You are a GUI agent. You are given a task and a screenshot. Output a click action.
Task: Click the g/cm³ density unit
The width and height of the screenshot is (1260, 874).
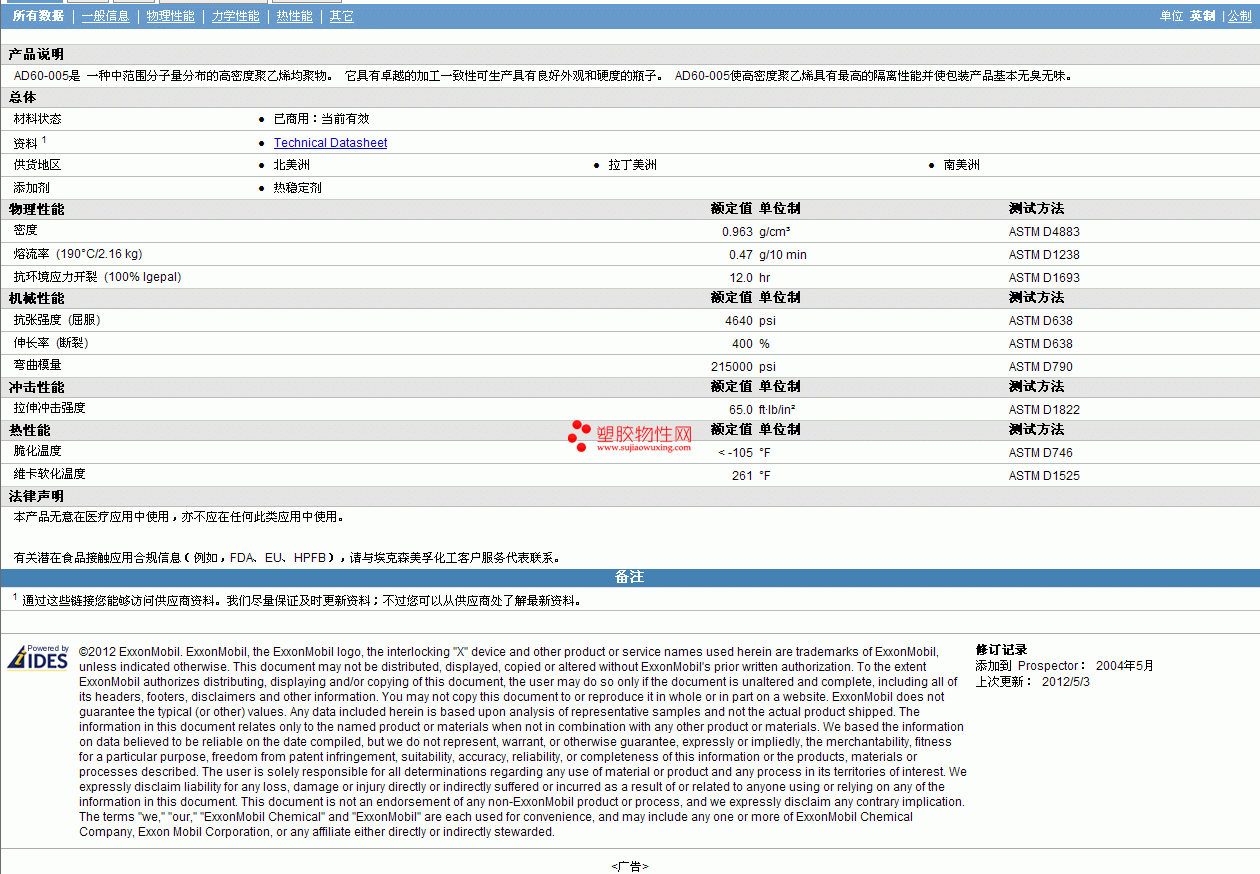tap(775, 232)
